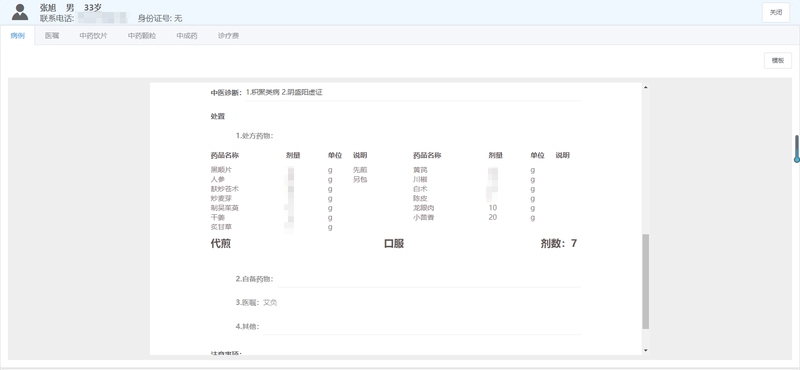The height and width of the screenshot is (370, 800).
Task: Click the drug name 陈皮
Action: click(x=420, y=199)
